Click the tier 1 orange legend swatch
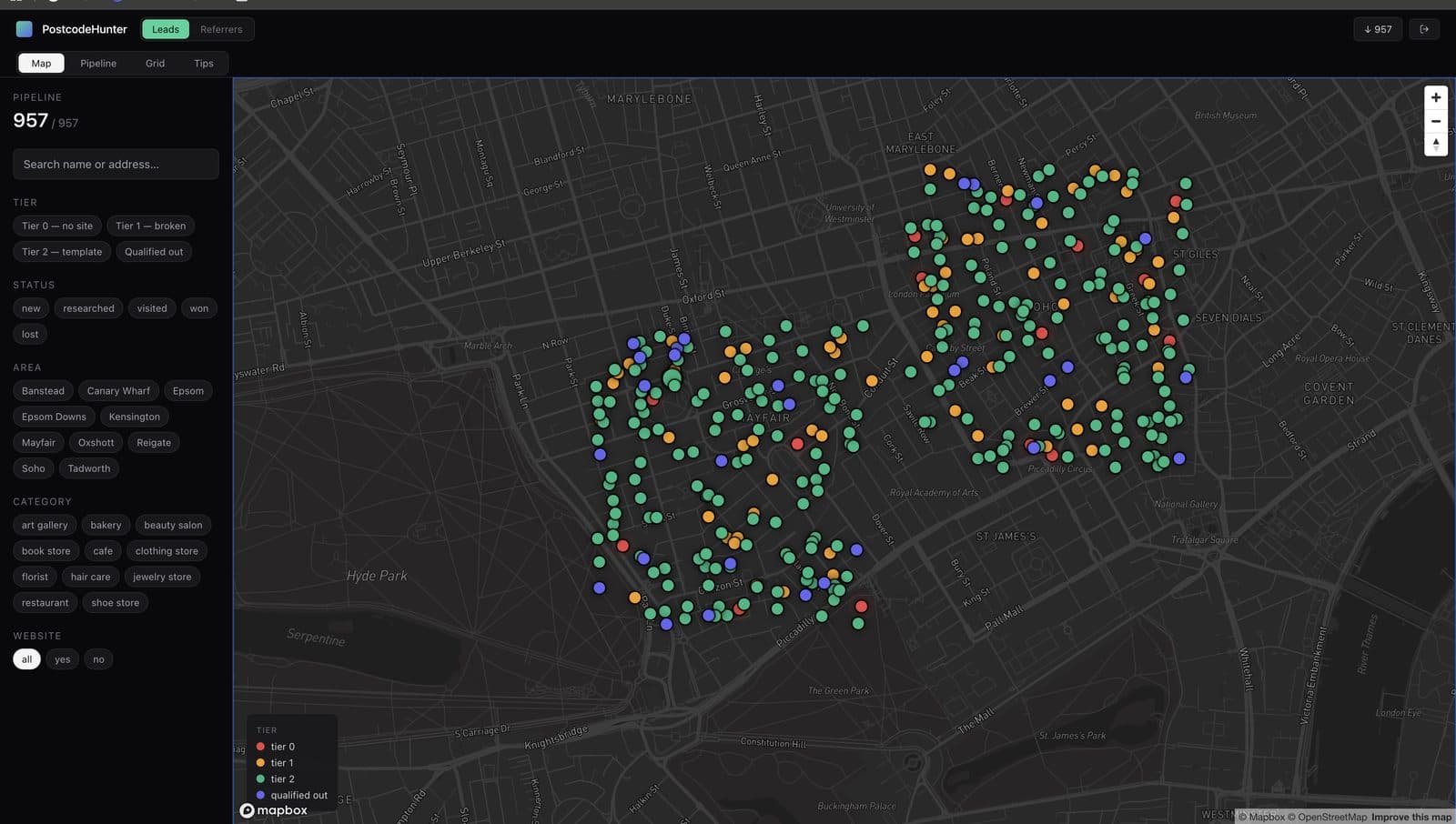 pyautogui.click(x=260, y=763)
